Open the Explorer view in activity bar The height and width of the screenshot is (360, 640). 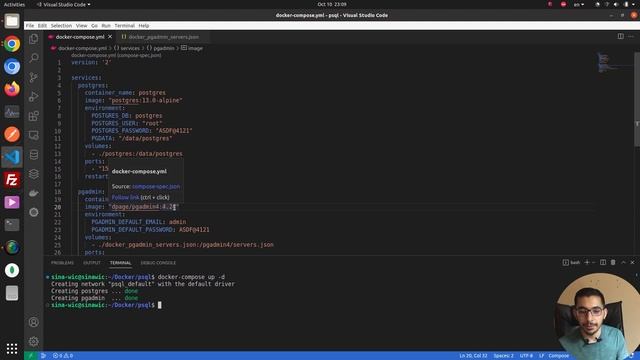[x=34, y=39]
